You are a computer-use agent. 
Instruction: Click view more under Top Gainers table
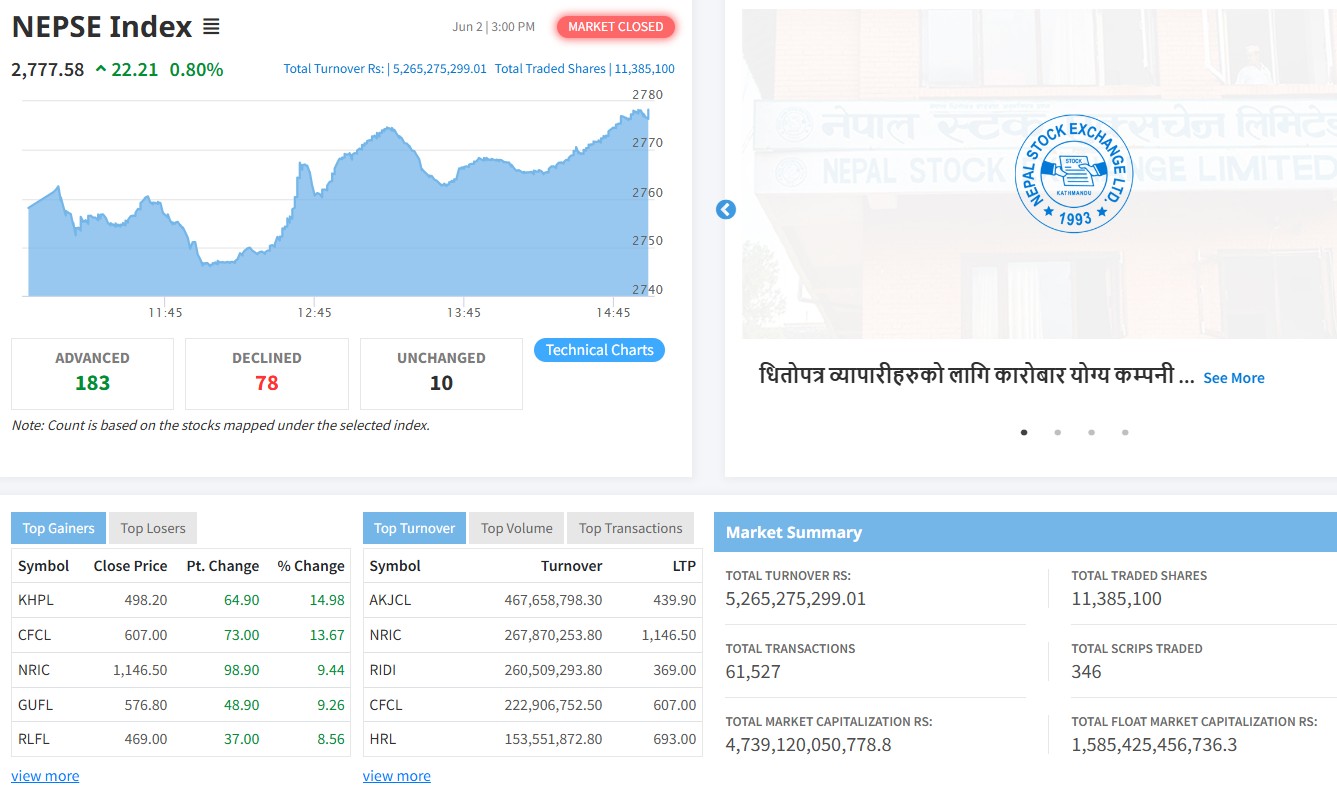click(45, 776)
